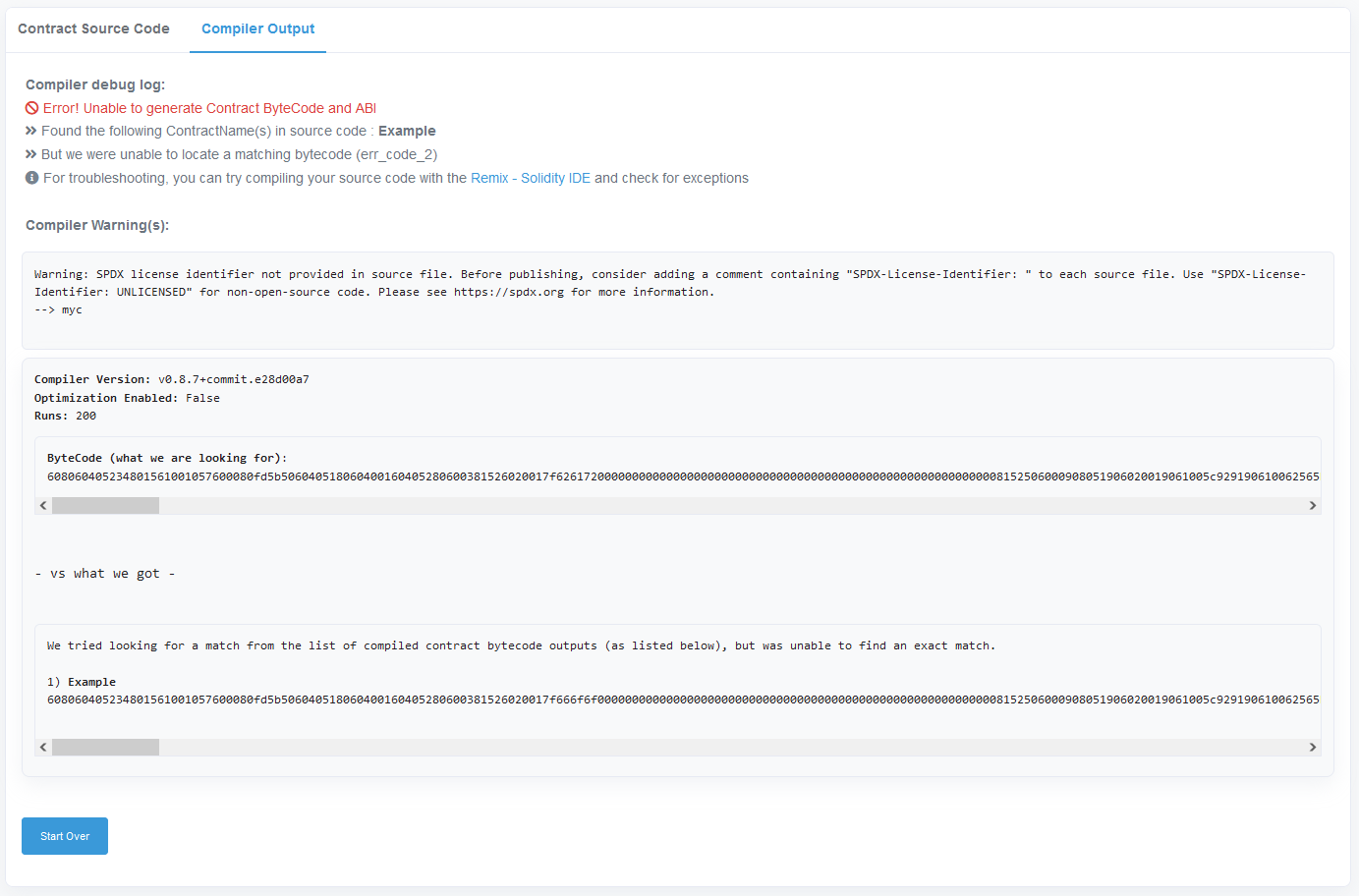Click the expected ByteCode horizontal scrollbar thumb
The image size is (1359, 896).
pos(105,505)
